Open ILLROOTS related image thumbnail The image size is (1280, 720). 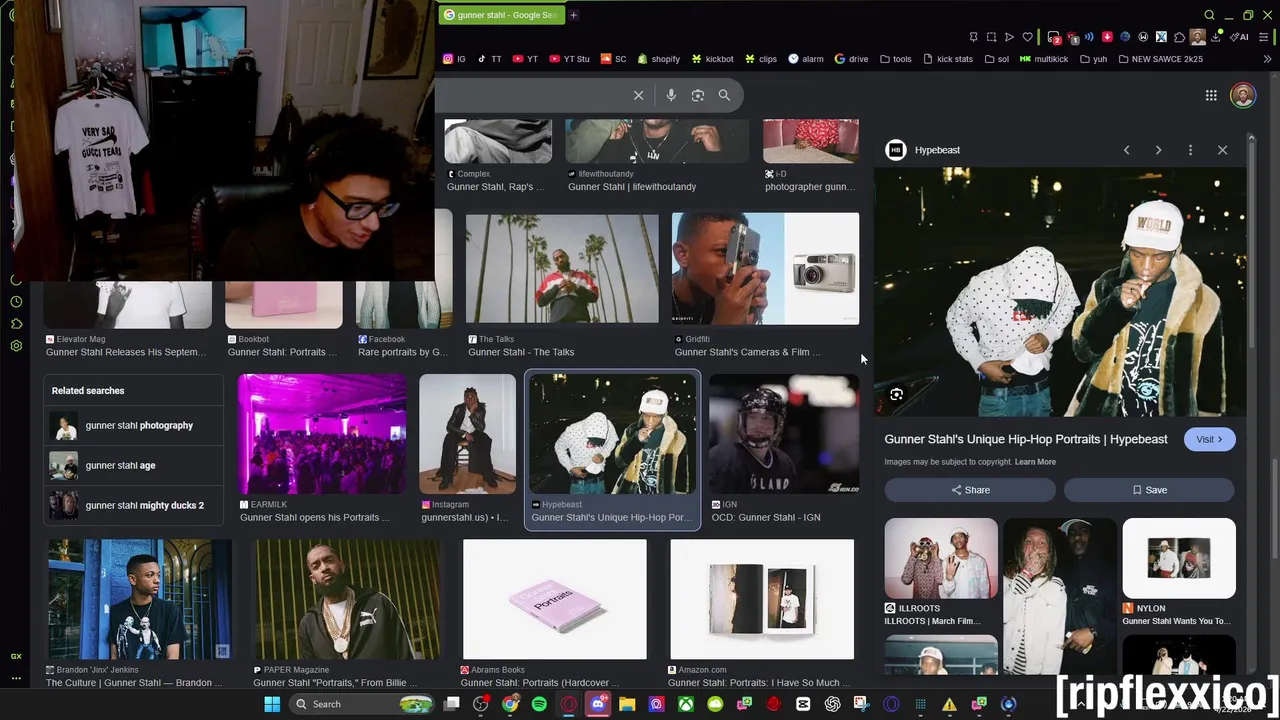(x=941, y=558)
